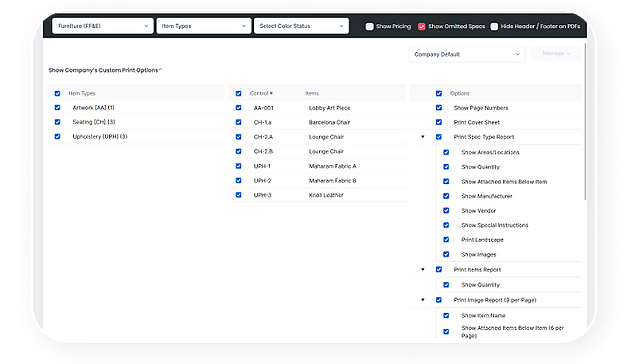Collapse Show Company's Custom Print Options
The height and width of the screenshot is (364, 639).
(x=105, y=70)
